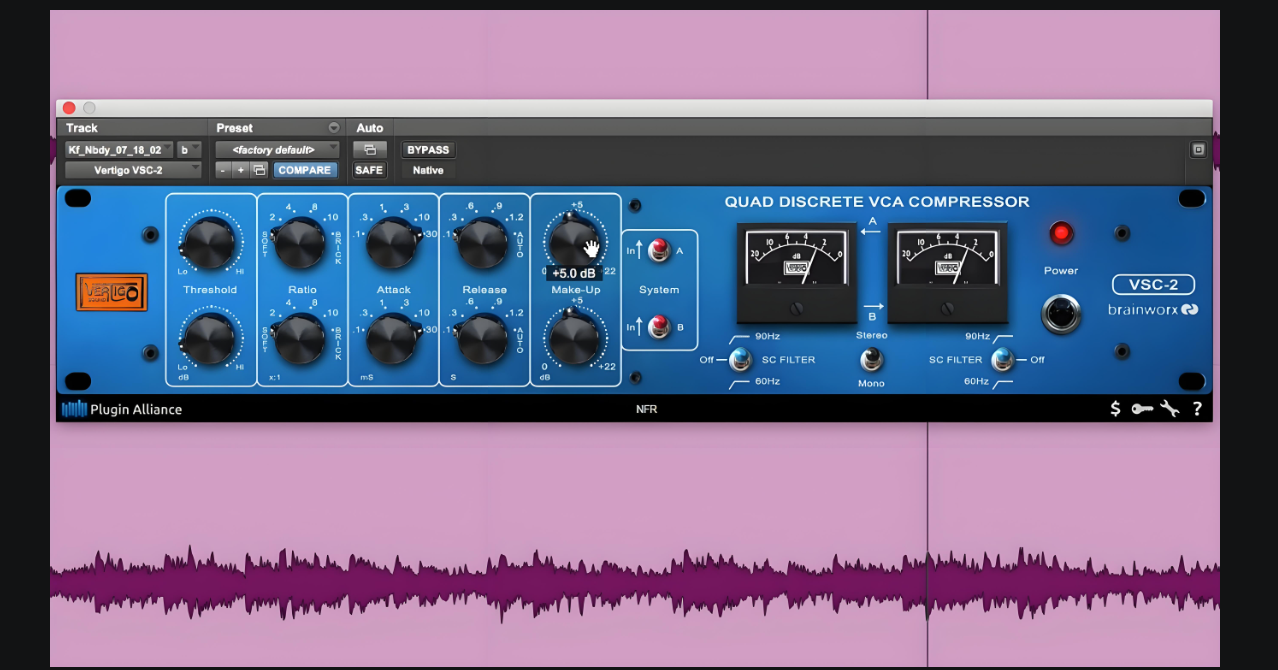The width and height of the screenshot is (1278, 670).
Task: Click the red power indicator lamp
Action: pos(1061,234)
